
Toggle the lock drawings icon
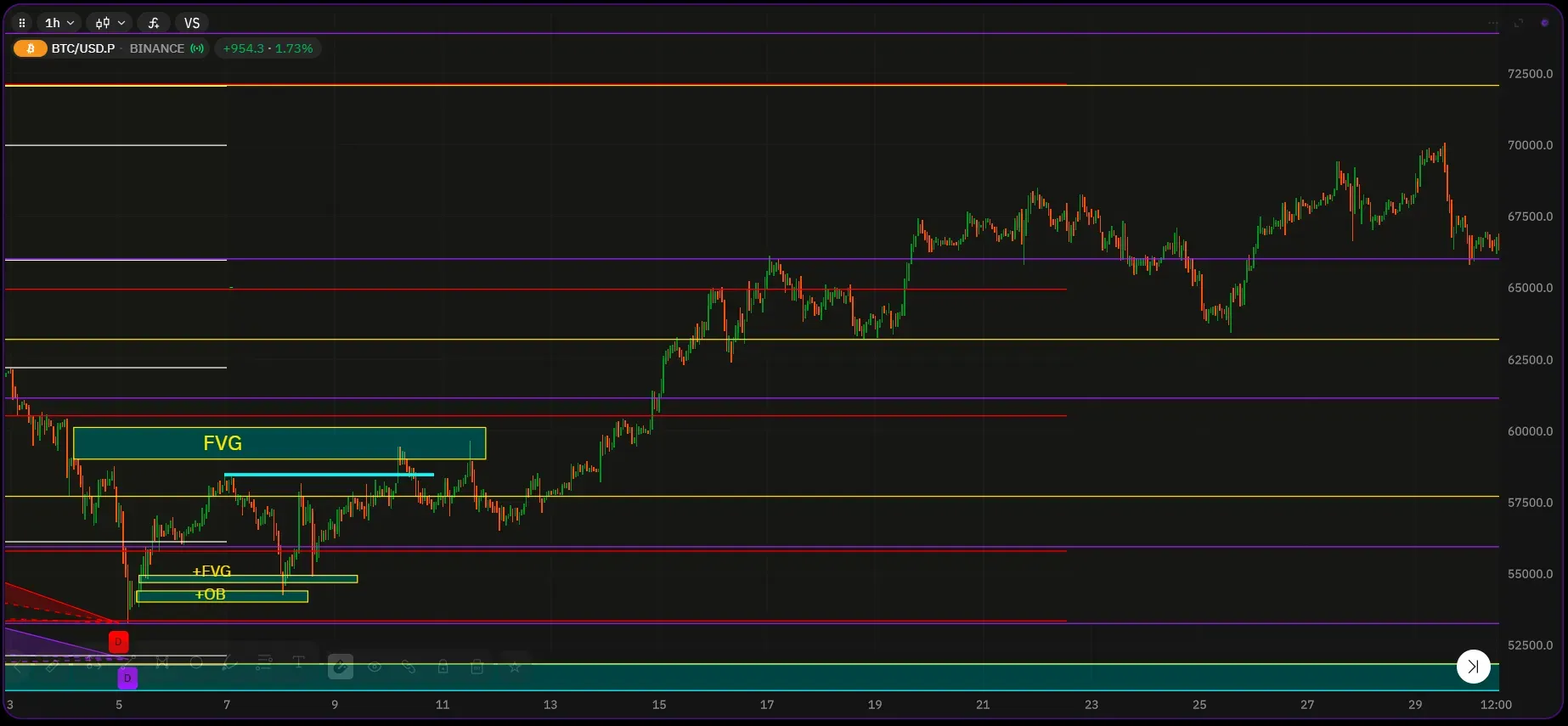[443, 667]
